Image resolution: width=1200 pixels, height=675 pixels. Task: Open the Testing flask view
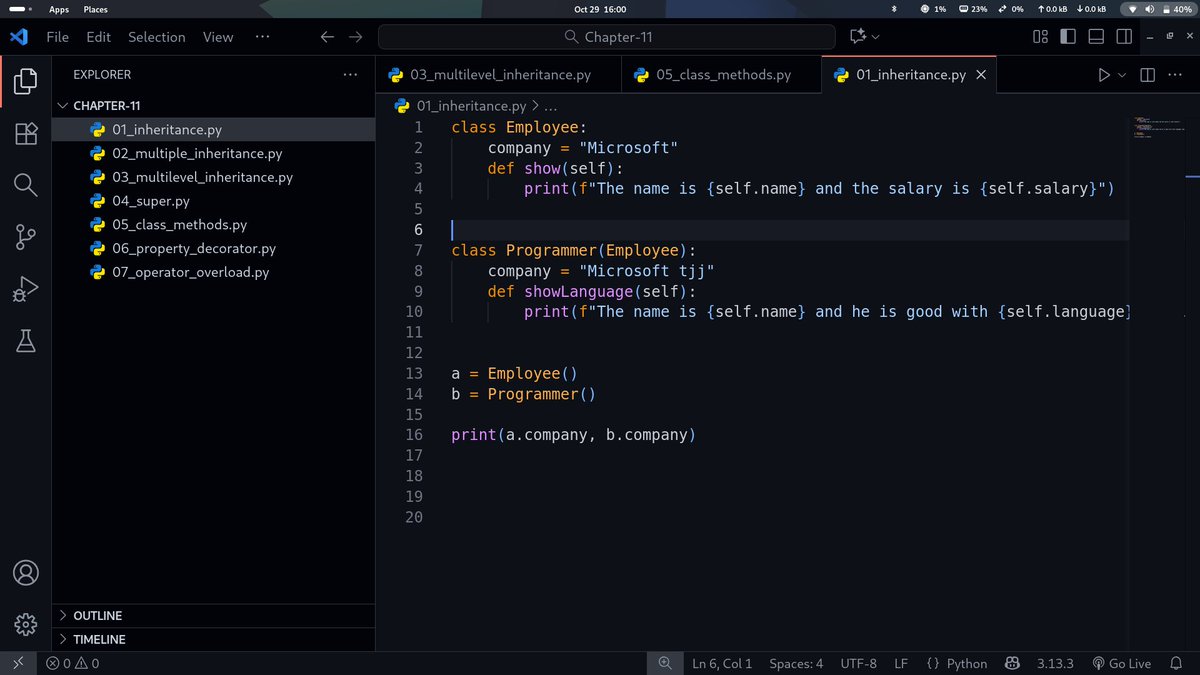click(26, 341)
